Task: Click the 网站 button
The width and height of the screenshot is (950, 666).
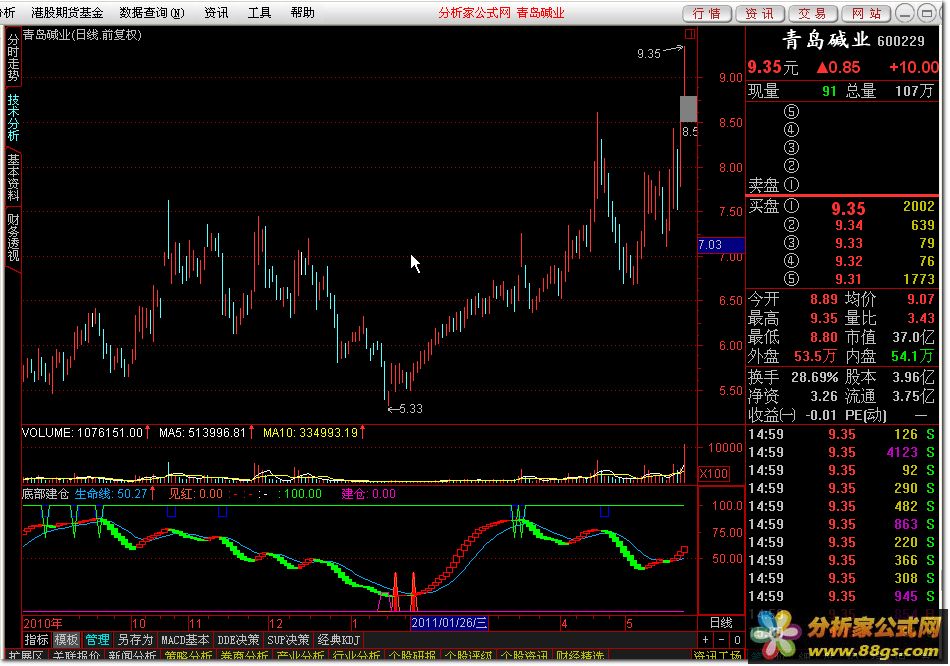Action: (x=866, y=13)
